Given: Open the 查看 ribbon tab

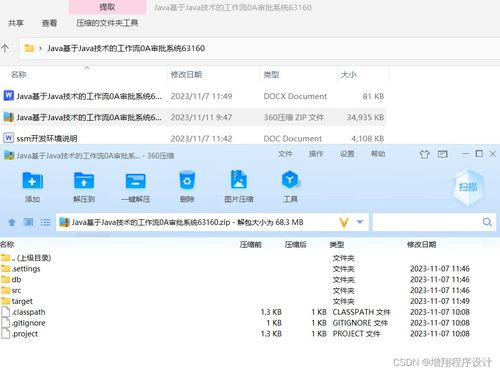Looking at the screenshot, I should [49, 23].
